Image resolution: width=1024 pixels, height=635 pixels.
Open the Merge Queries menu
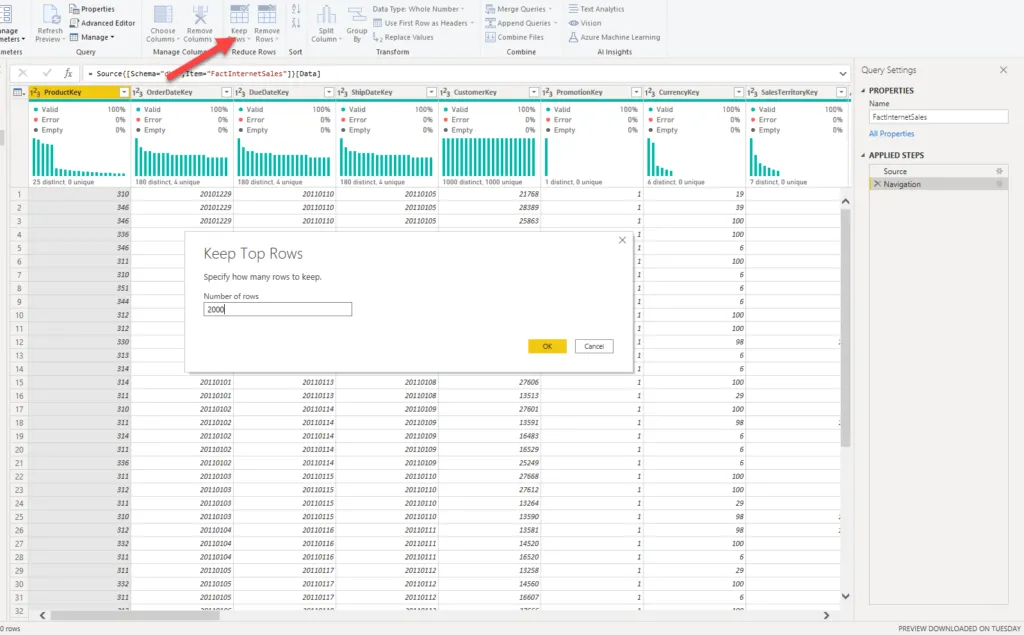point(521,9)
